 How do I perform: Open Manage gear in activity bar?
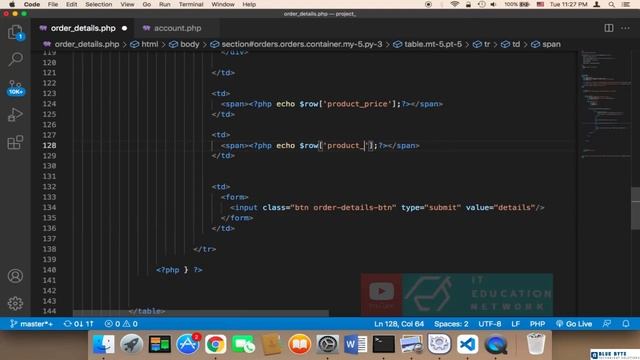15,303
